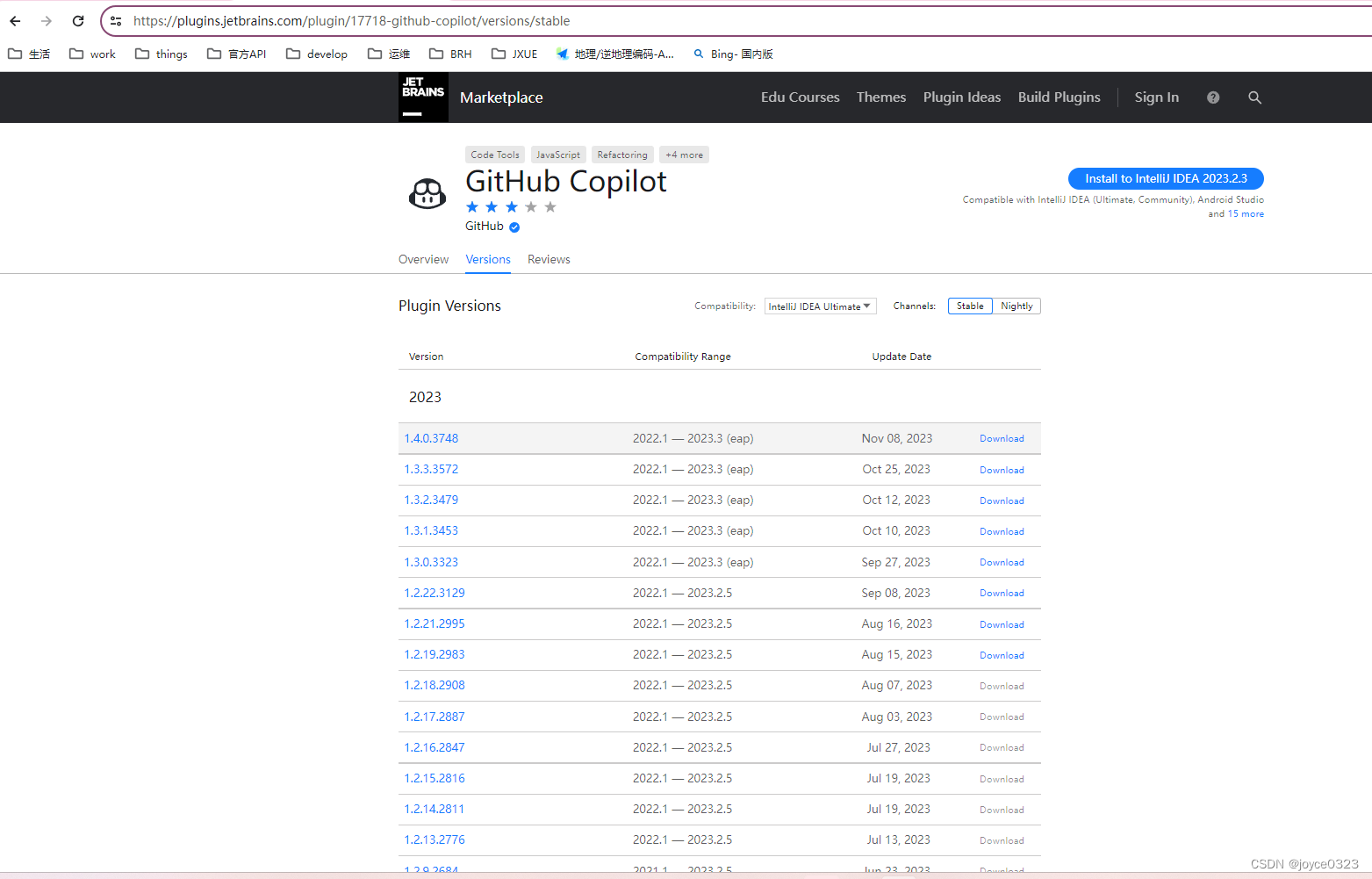Go to Edu Courses
This screenshot has height=879, width=1372.
pos(800,97)
